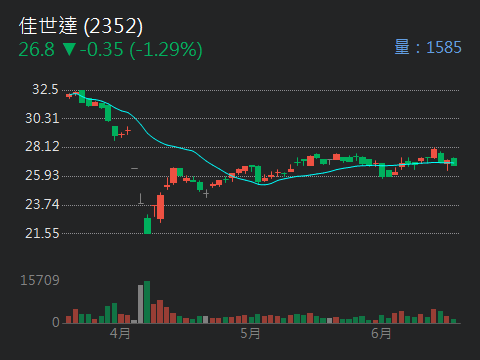Select the 4月 timeline marker
This screenshot has height=360, width=480.
120,333
